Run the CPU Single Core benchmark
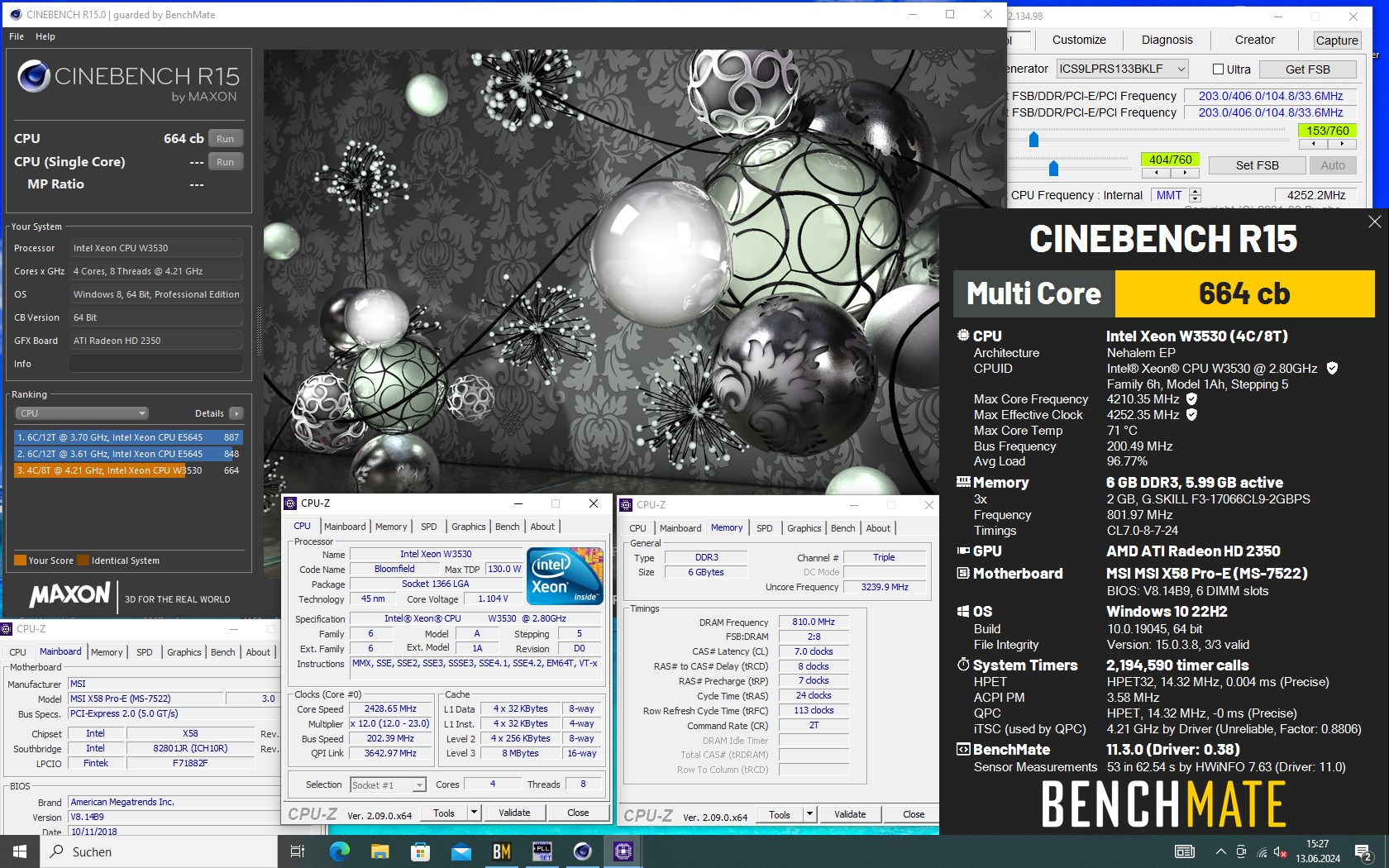The image size is (1389, 868). click(226, 162)
